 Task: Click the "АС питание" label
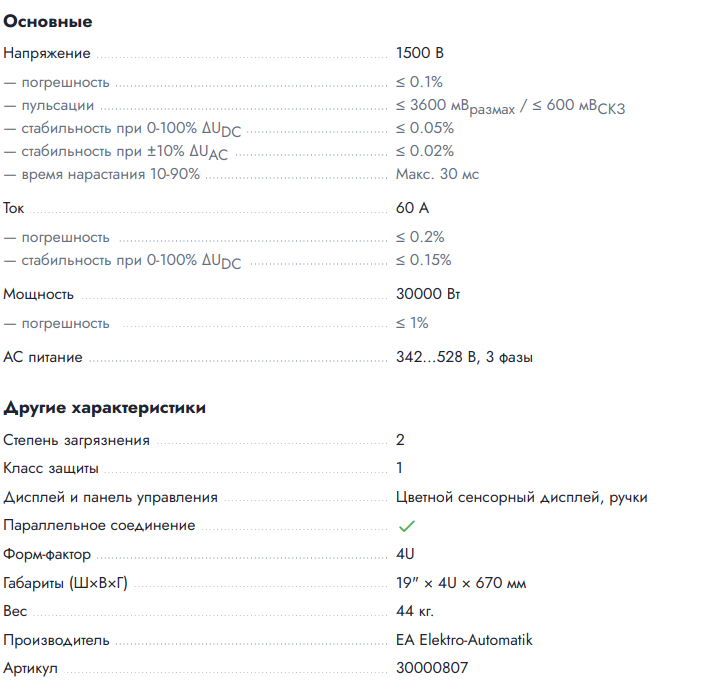click(x=43, y=357)
